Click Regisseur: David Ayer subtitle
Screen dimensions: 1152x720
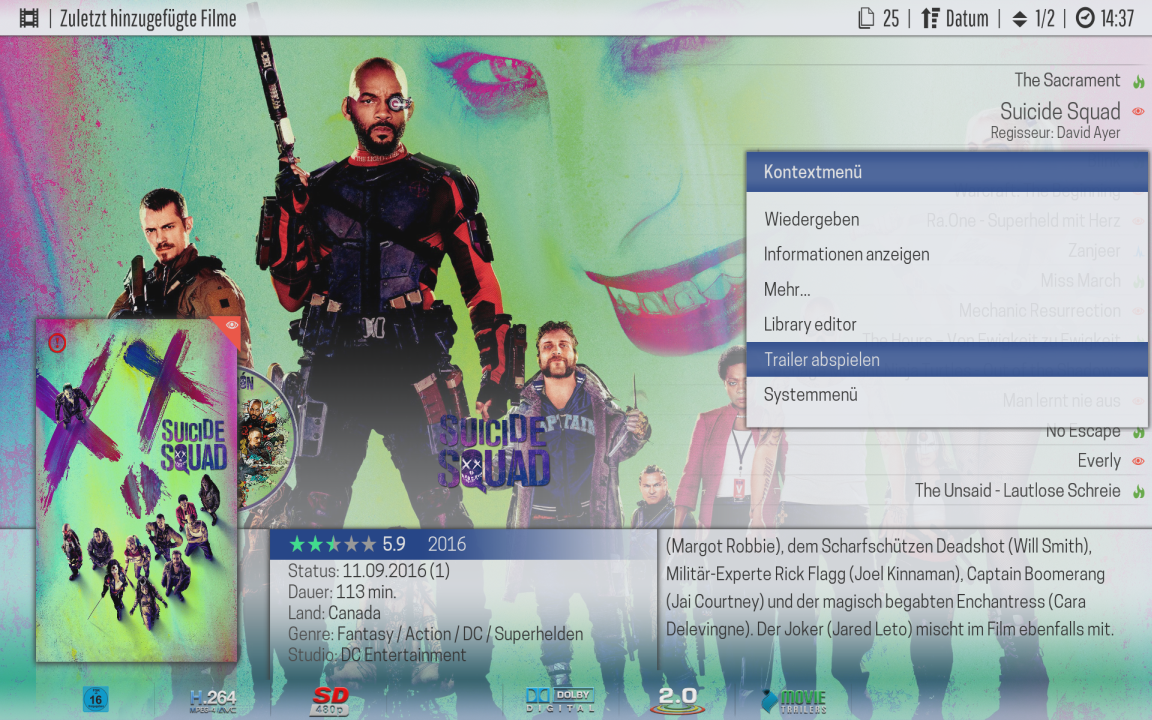pyautogui.click(x=1055, y=133)
